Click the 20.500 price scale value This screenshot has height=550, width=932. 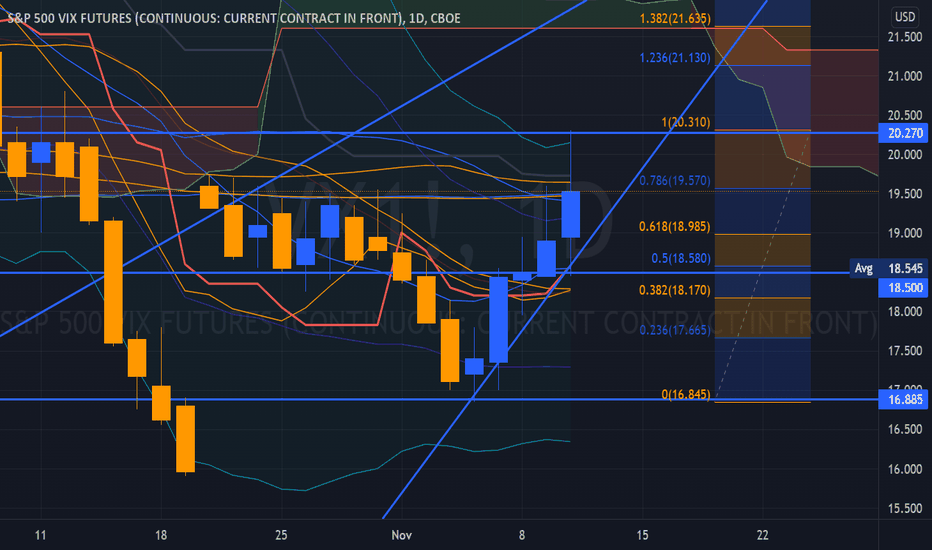point(905,115)
